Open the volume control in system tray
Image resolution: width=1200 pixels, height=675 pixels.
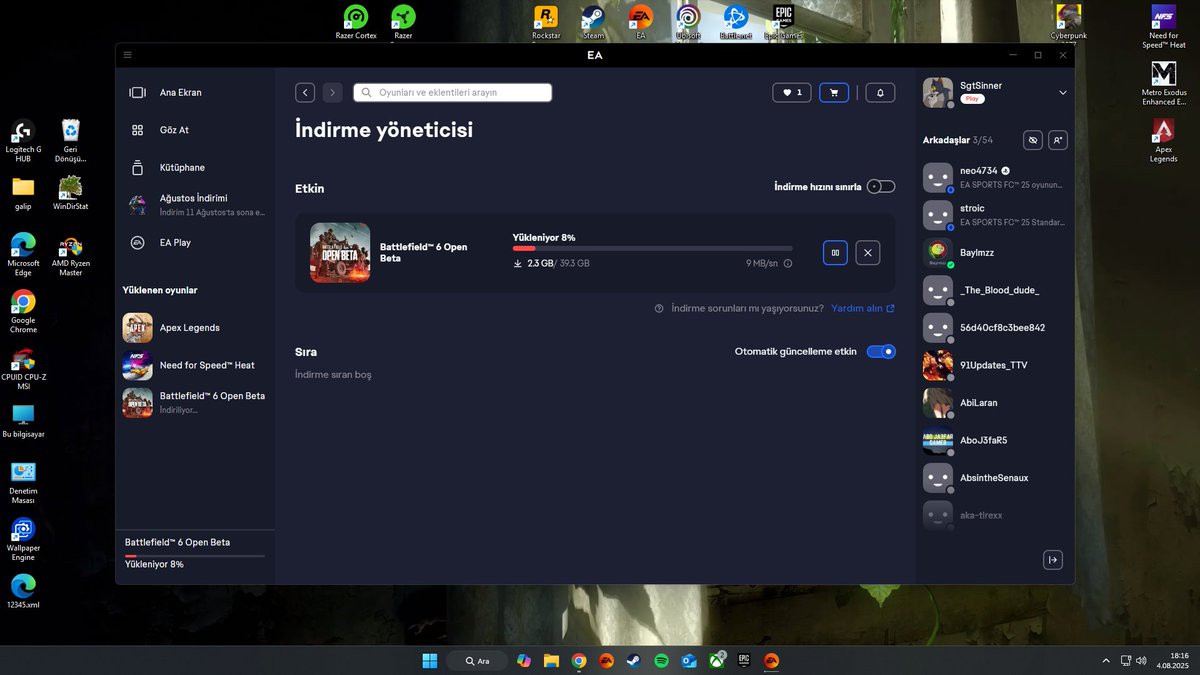(1141, 661)
